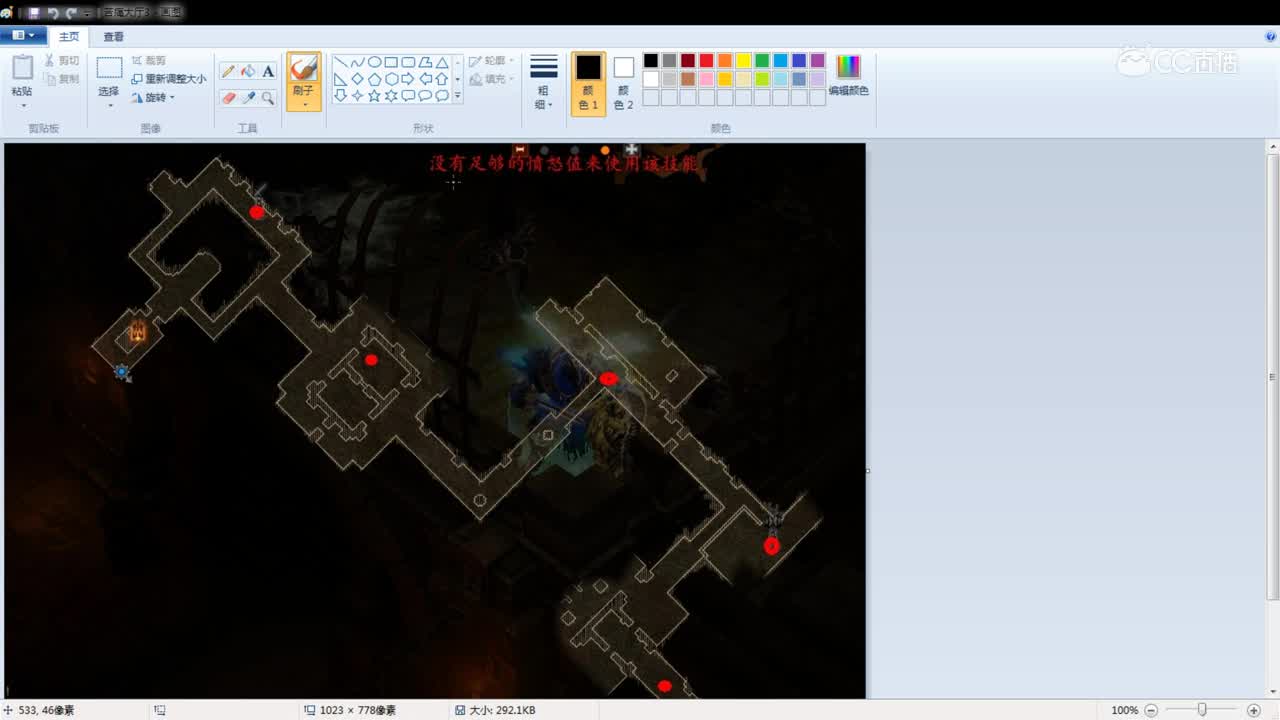Screen dimensions: 1280x720
Task: Click the rectangular Select (选择) icon
Action: click(109, 69)
